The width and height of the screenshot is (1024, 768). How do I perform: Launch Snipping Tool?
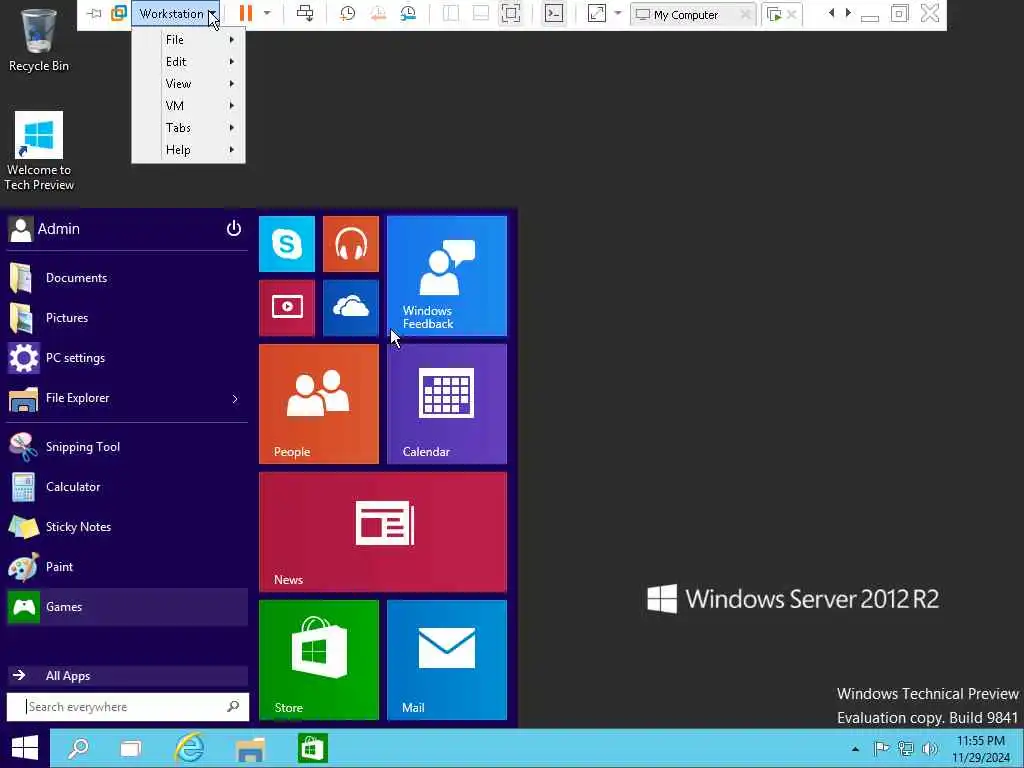click(127, 447)
